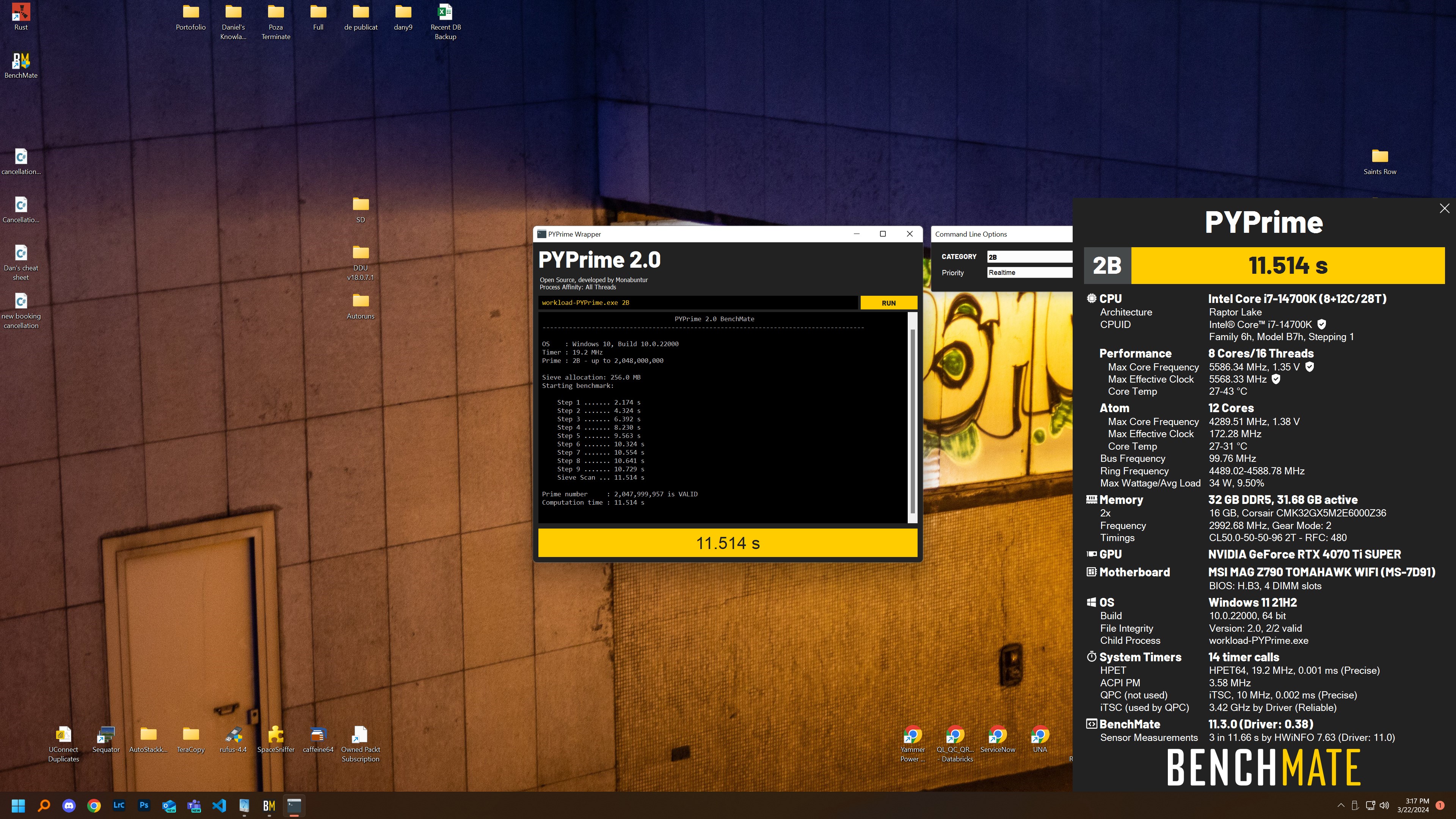
Task: Click the PYPrime Wrapper console icon on taskbar
Action: pos(294,805)
